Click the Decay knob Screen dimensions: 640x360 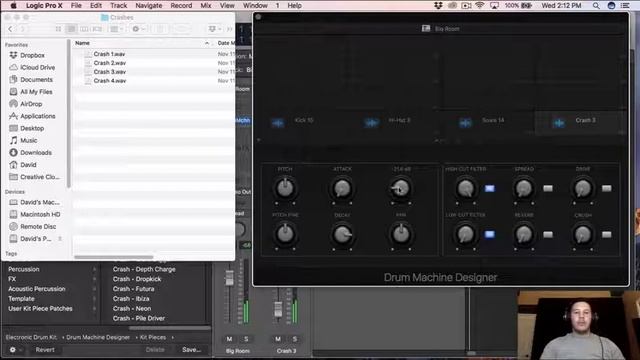342,234
